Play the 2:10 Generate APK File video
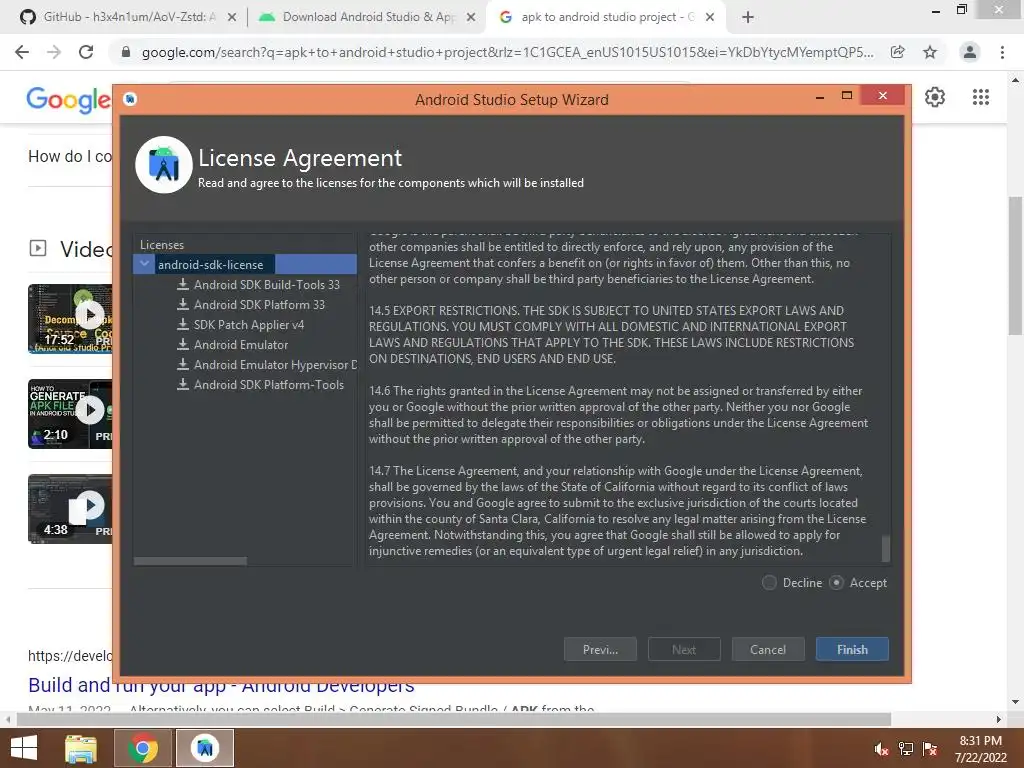 (70, 413)
